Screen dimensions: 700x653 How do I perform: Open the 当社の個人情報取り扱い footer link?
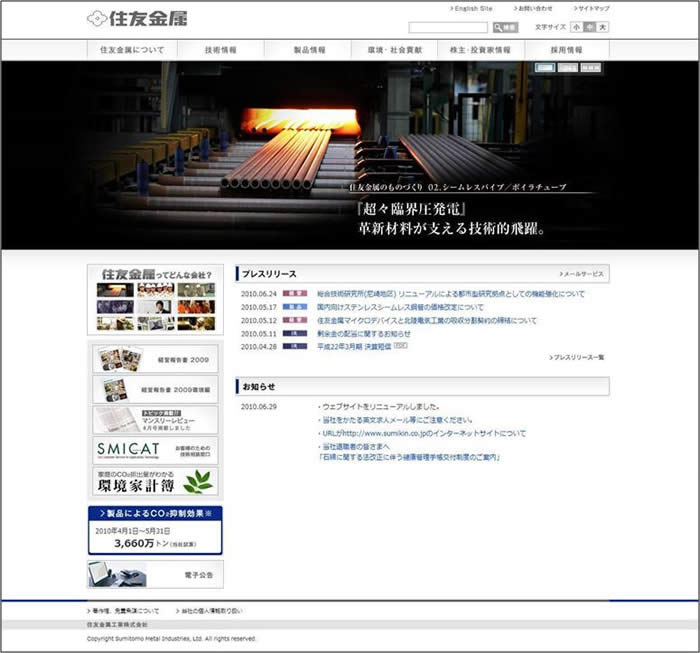[209, 611]
